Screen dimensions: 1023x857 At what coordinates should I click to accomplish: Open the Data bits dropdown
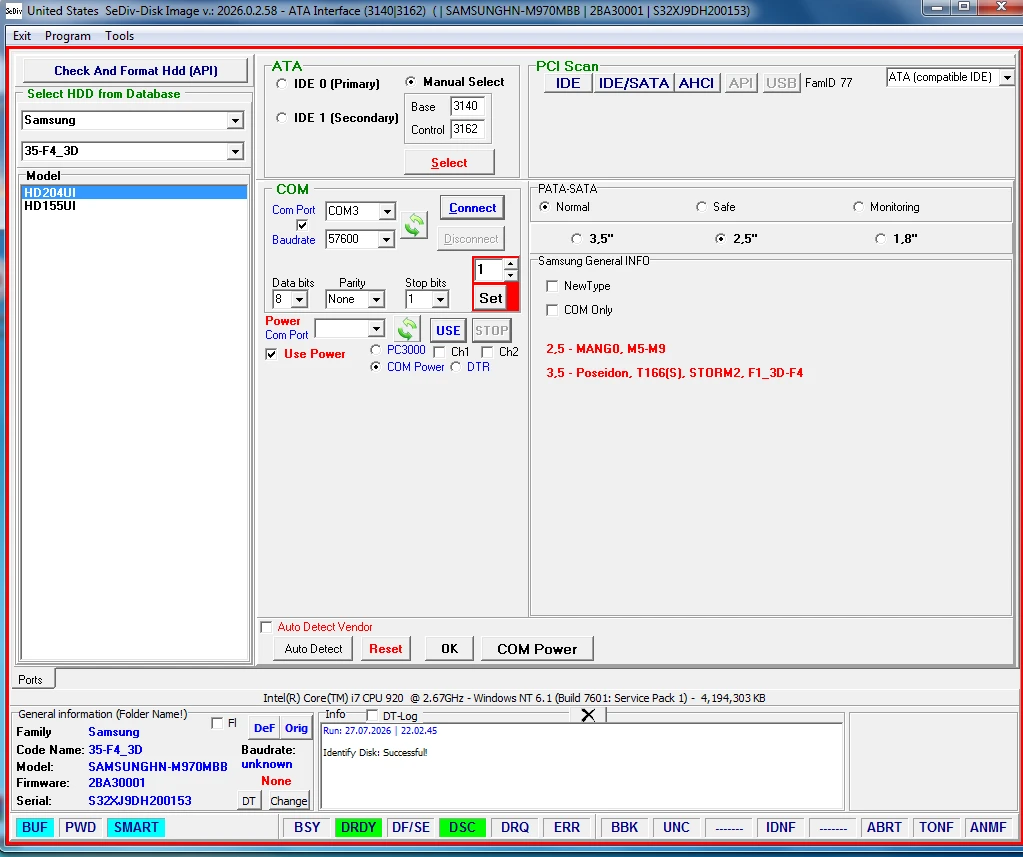click(299, 299)
